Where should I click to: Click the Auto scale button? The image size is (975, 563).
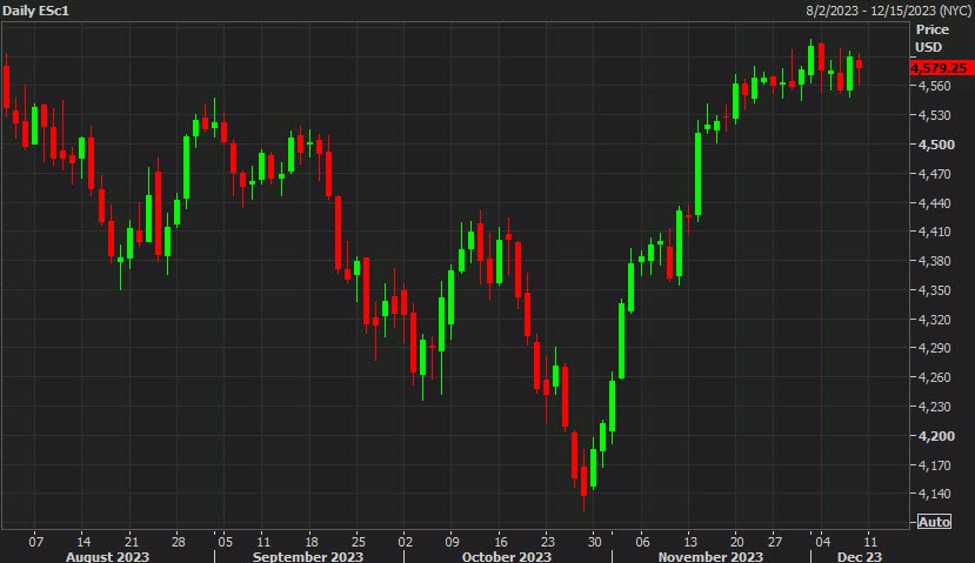(x=934, y=521)
